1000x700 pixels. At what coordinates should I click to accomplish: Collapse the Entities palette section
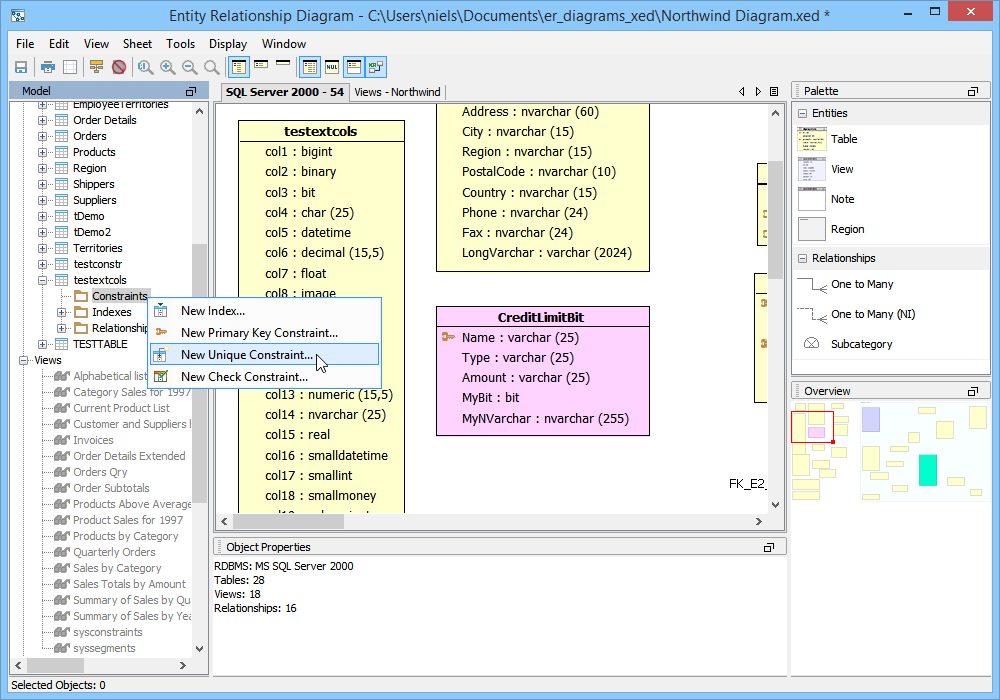click(803, 113)
